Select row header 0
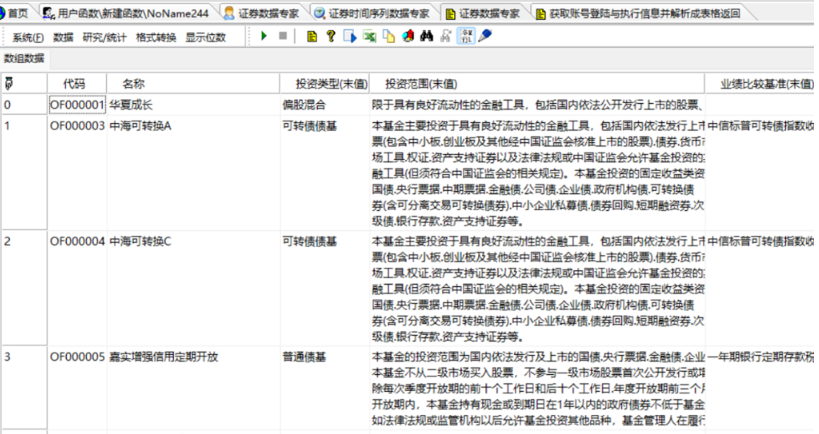Viewport: 819px width, 434px height. tap(24, 104)
